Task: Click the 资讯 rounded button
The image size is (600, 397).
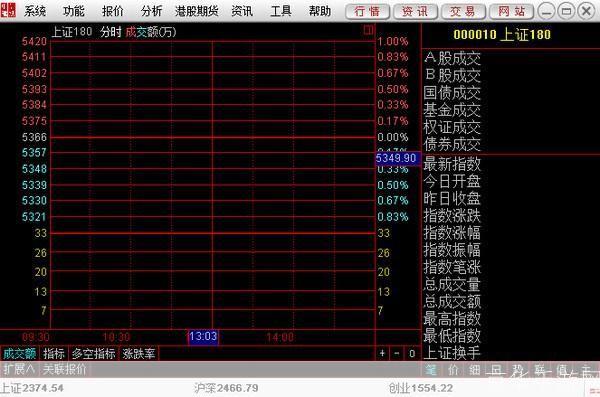Action: click(x=415, y=11)
